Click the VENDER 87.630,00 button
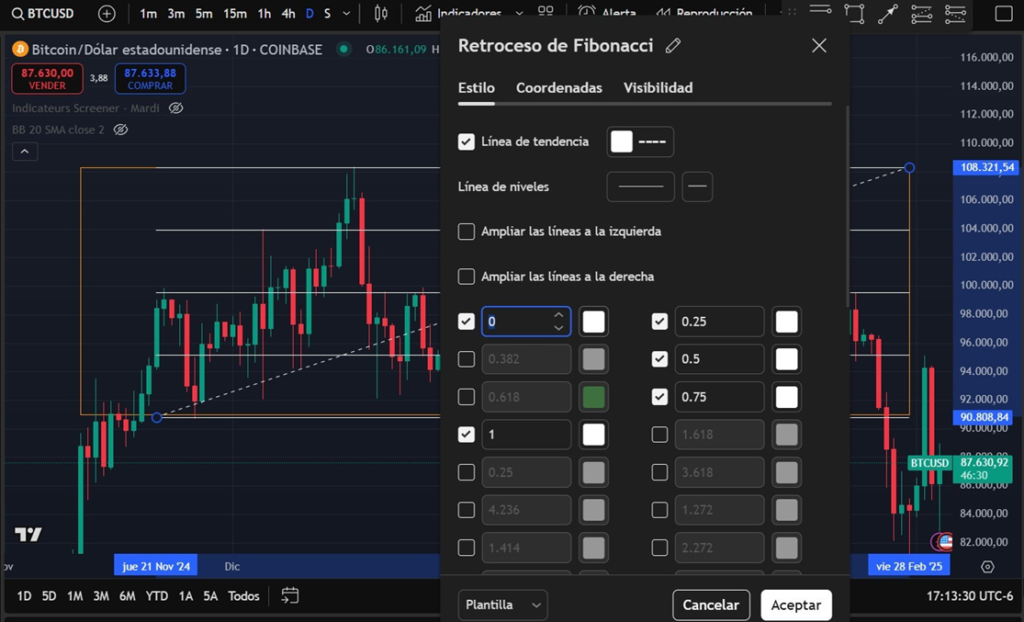 point(47,79)
